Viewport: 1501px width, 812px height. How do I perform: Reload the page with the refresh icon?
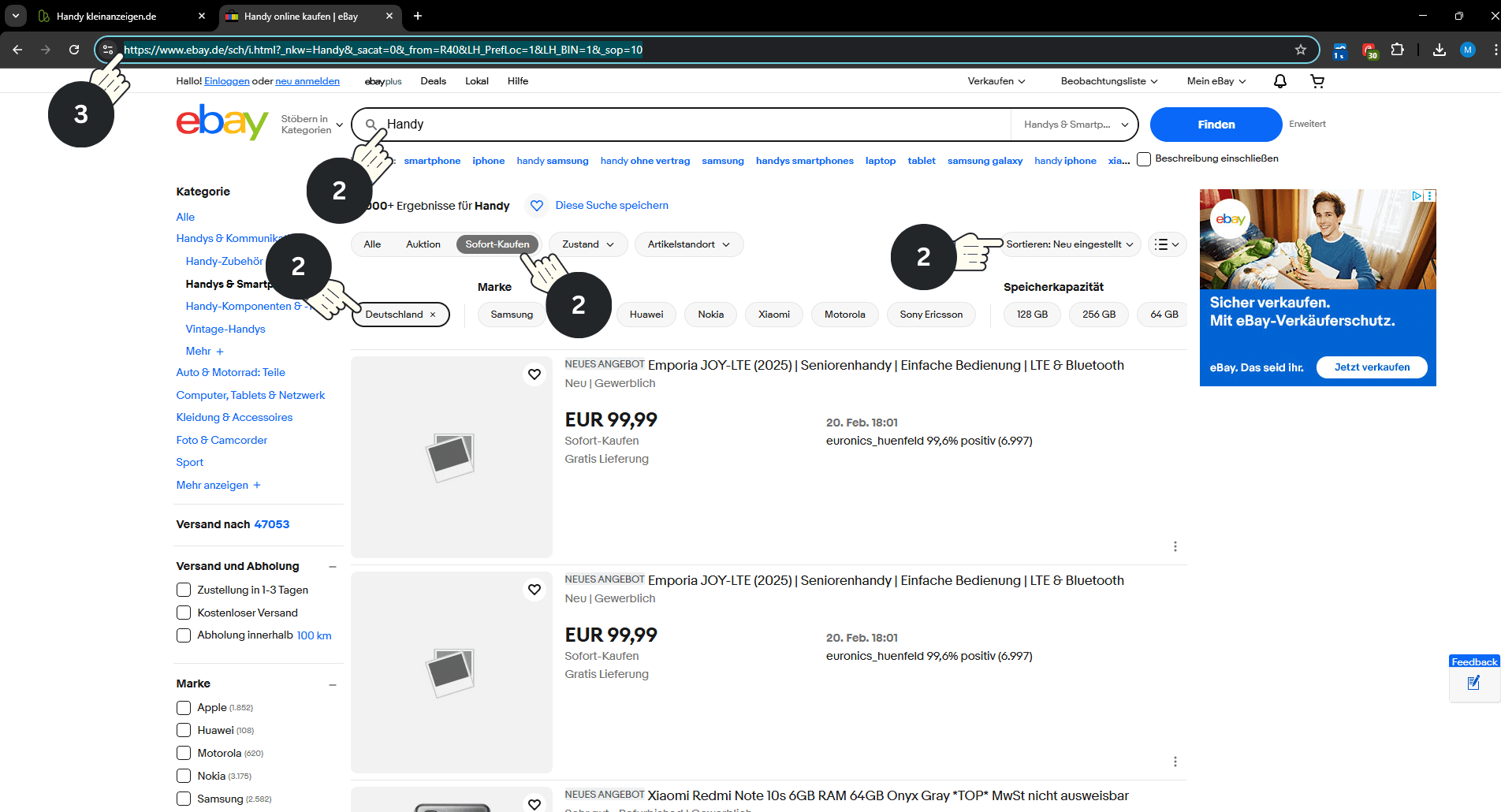[x=74, y=49]
